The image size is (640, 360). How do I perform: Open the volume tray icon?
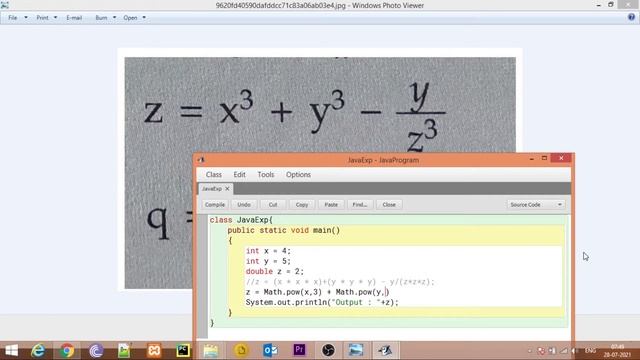click(574, 351)
